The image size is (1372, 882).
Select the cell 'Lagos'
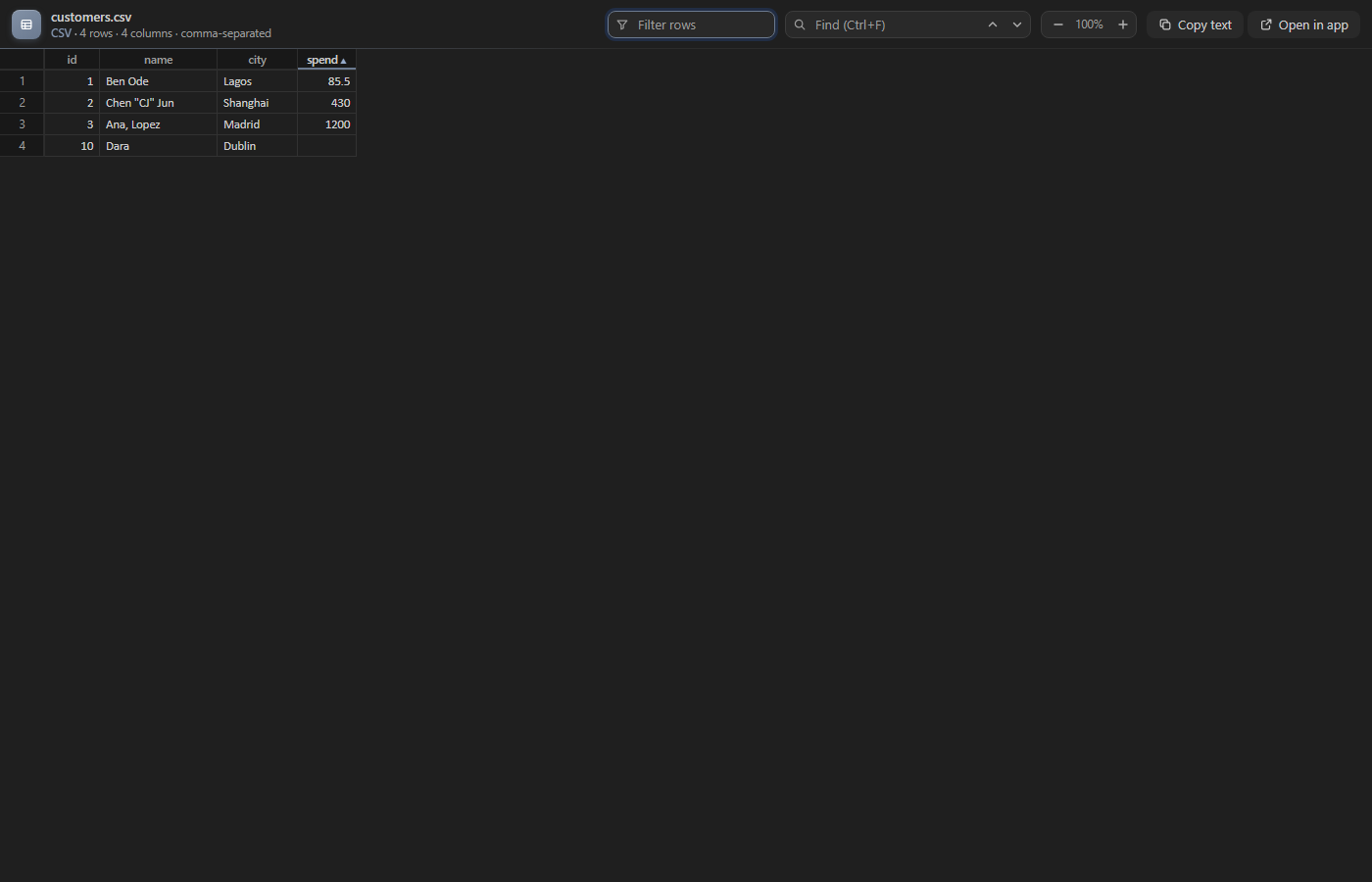tap(257, 81)
